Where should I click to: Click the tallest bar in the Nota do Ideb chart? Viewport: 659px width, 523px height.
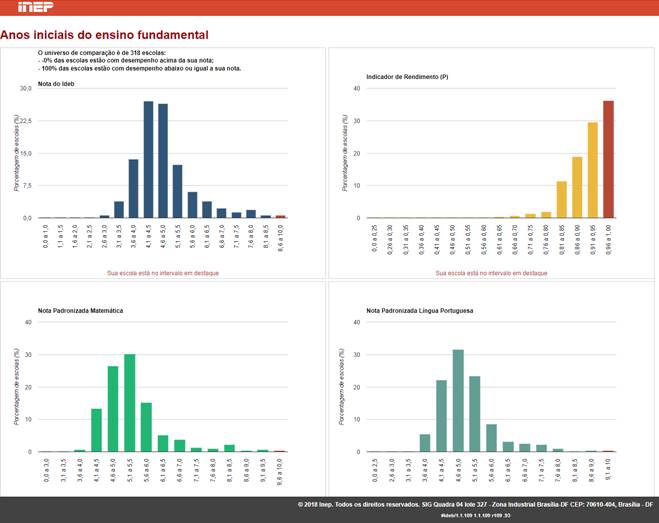coord(148,159)
